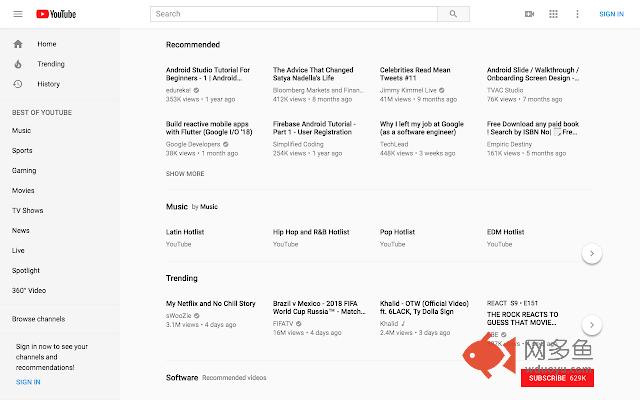The width and height of the screenshot is (640, 400).
Task: Click the sWooZie channel name
Action: click(178, 316)
